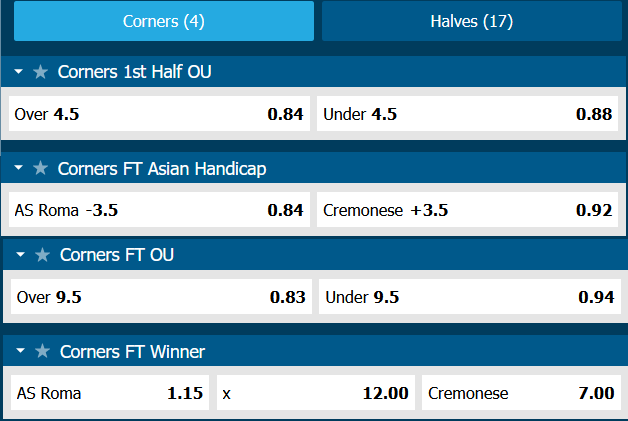The image size is (628, 421).
Task: Collapse the Corners 1st Half OU section
Action: click(x=19, y=72)
